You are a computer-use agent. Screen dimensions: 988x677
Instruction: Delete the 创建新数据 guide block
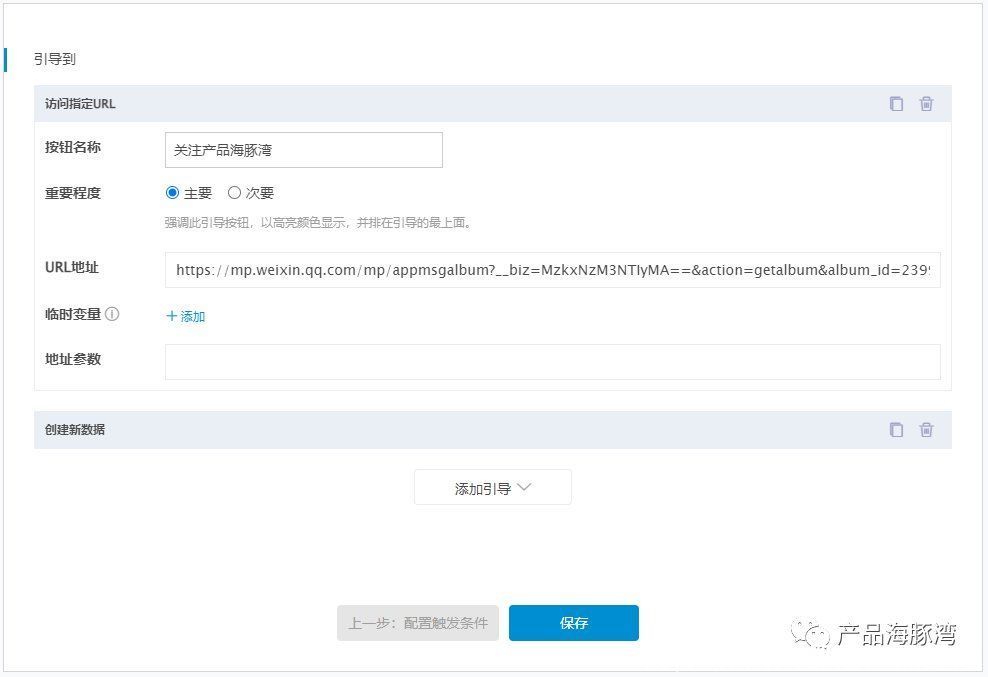point(926,430)
